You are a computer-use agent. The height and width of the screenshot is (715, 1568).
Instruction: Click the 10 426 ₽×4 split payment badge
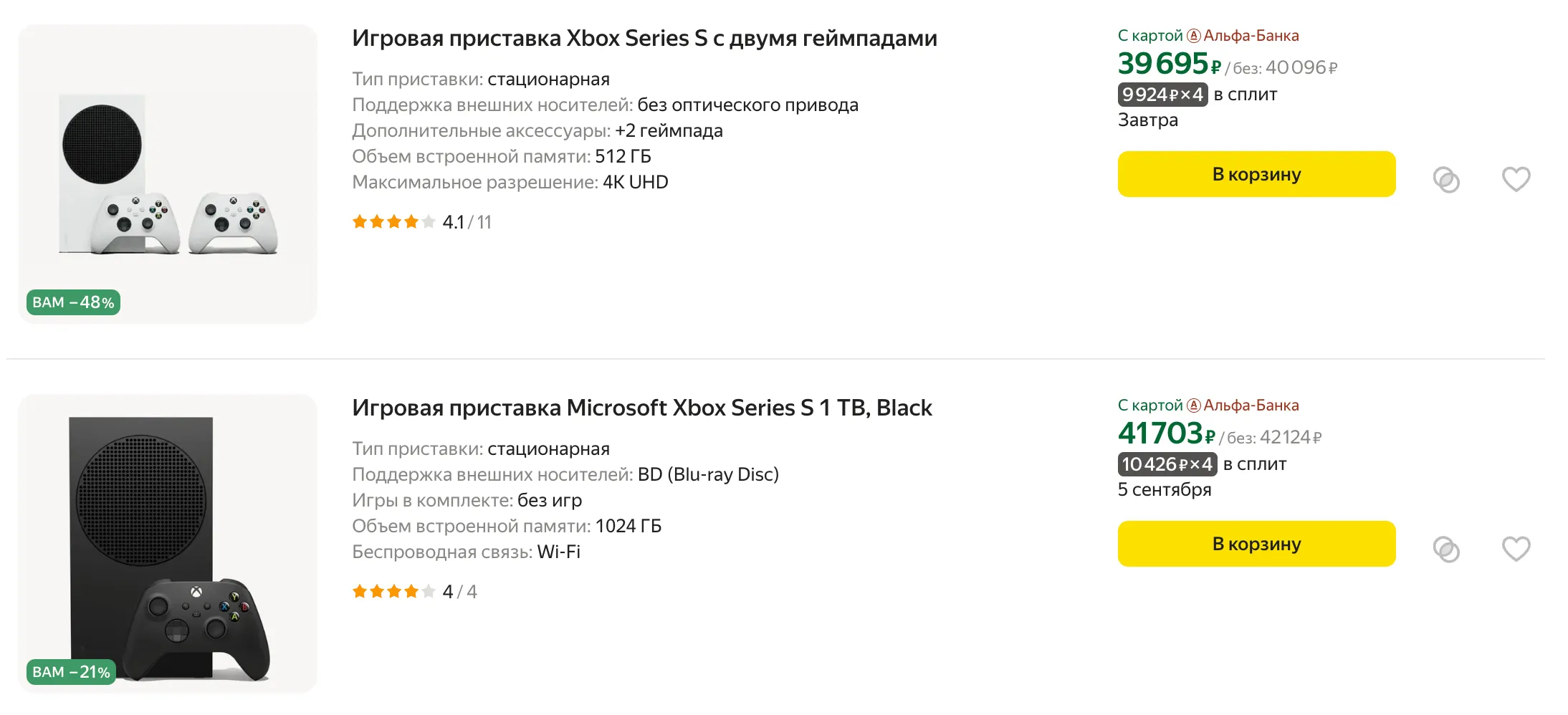click(x=1167, y=464)
